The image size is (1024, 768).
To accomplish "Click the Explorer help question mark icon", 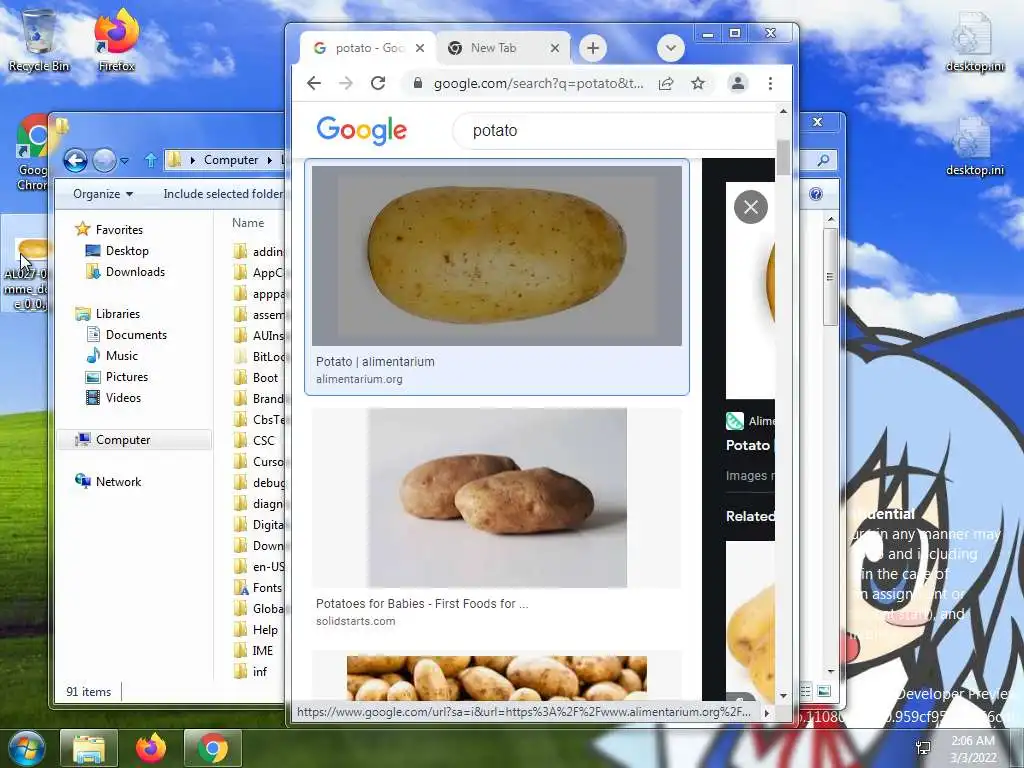I will [x=816, y=194].
